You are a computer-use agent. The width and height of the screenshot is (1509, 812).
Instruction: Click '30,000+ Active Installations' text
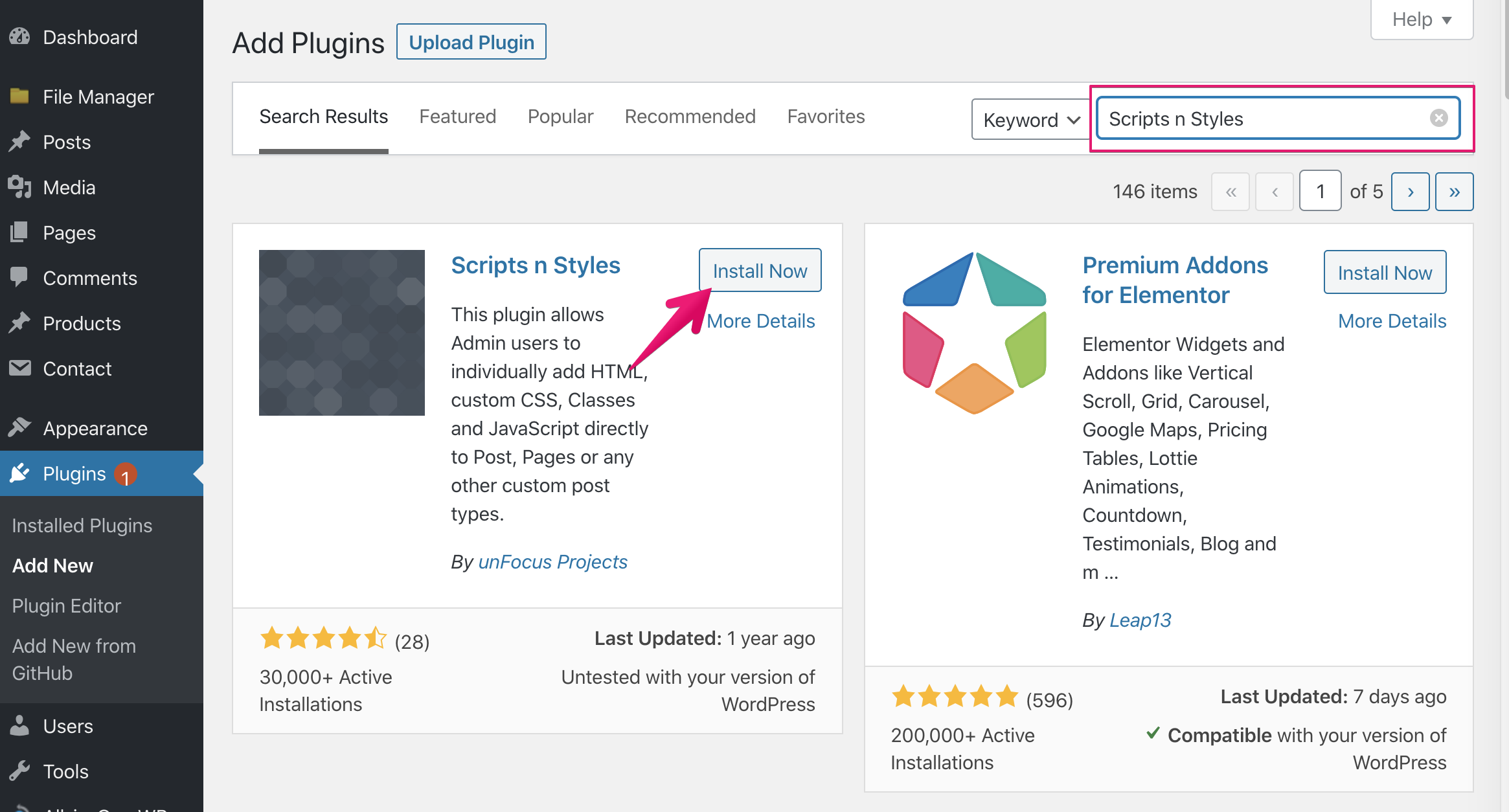(326, 690)
